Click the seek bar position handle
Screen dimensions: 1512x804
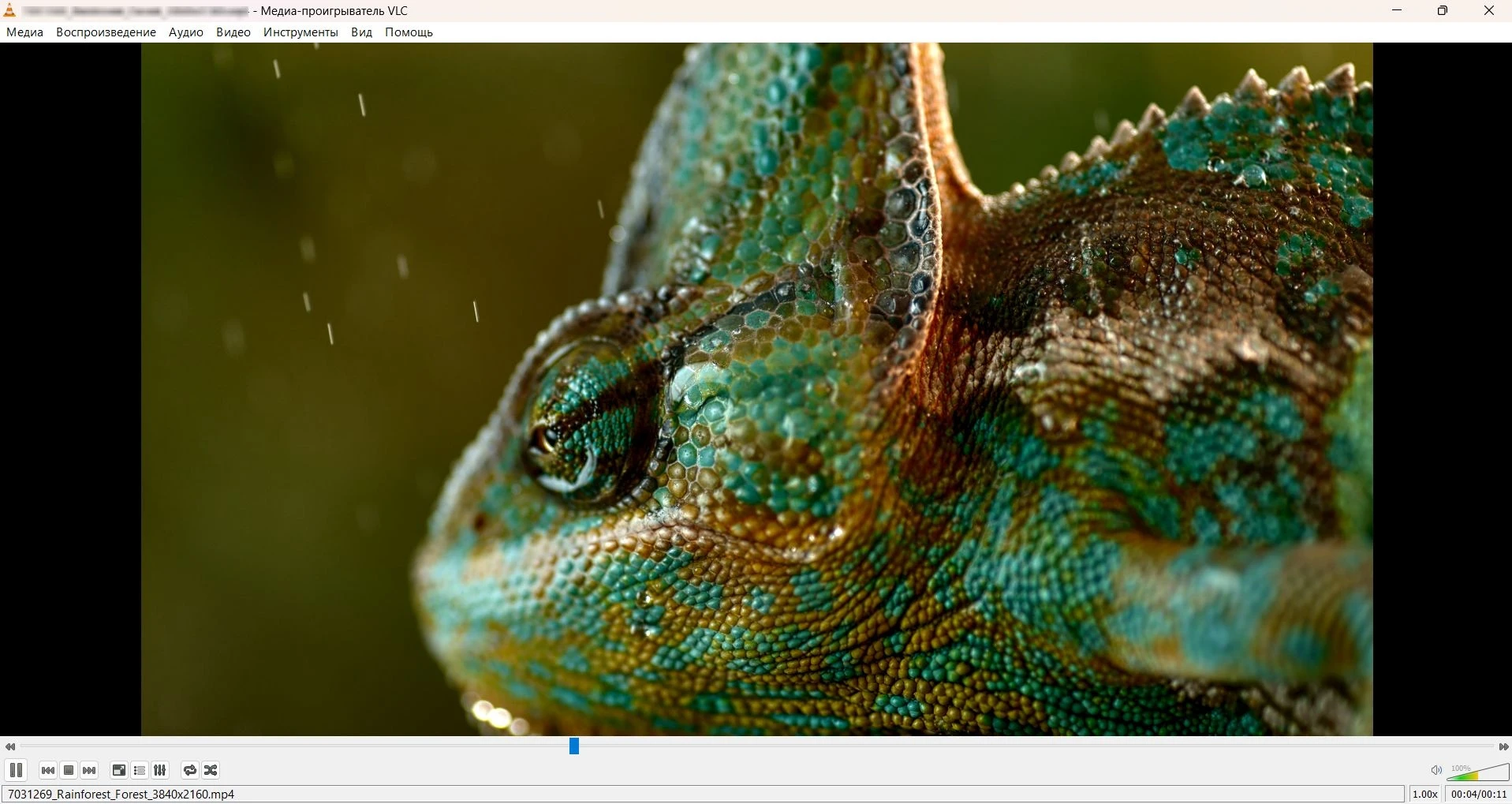point(574,746)
